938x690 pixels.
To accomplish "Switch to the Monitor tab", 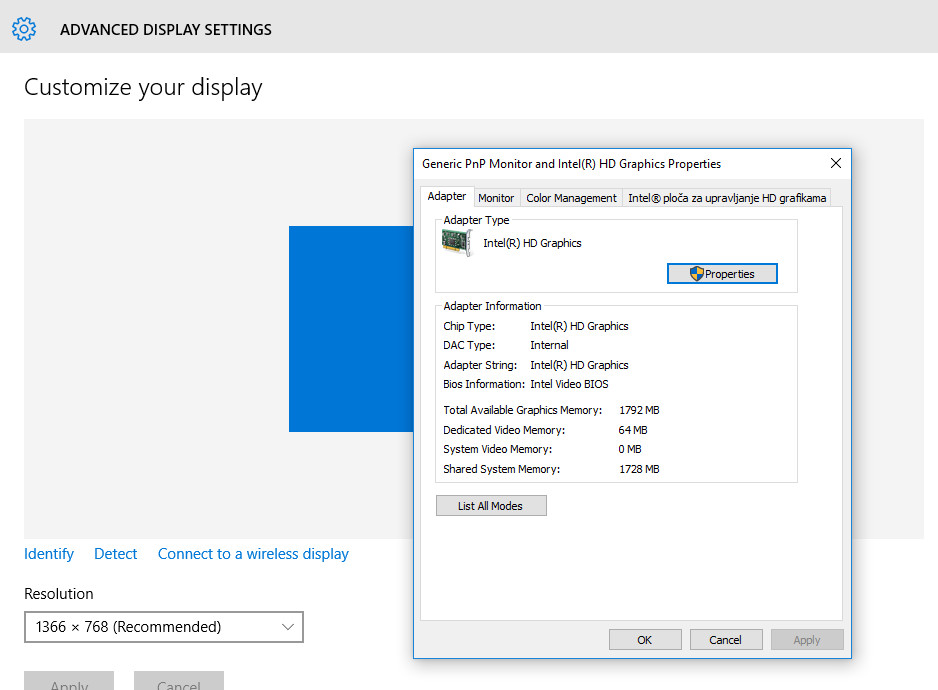I will click(x=496, y=198).
